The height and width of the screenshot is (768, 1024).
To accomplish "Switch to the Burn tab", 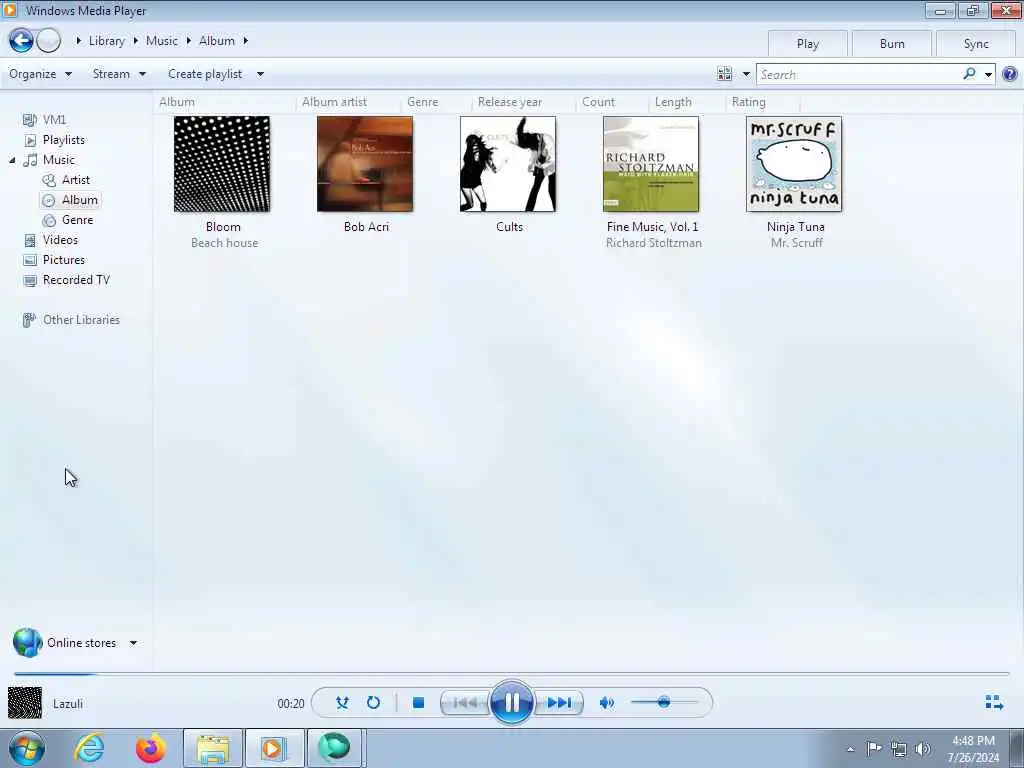I will coord(891,44).
